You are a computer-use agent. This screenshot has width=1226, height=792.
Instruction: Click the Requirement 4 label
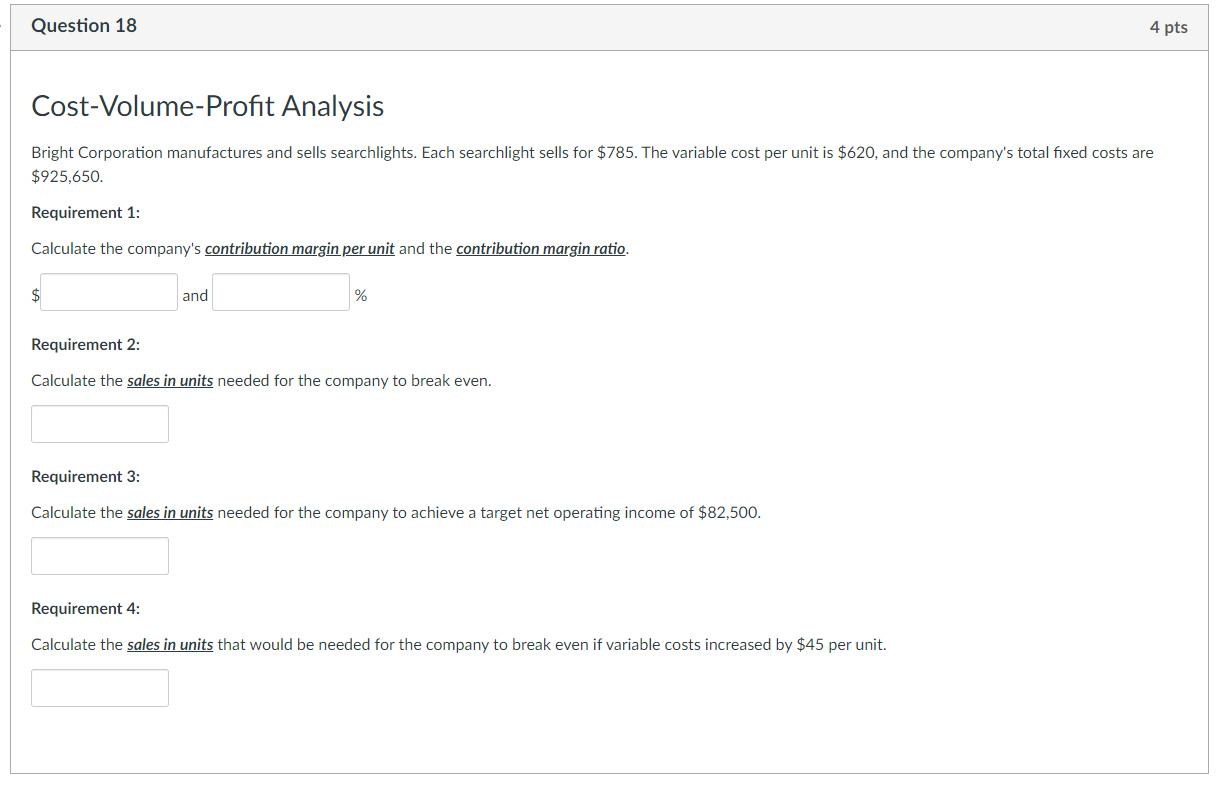click(85, 608)
